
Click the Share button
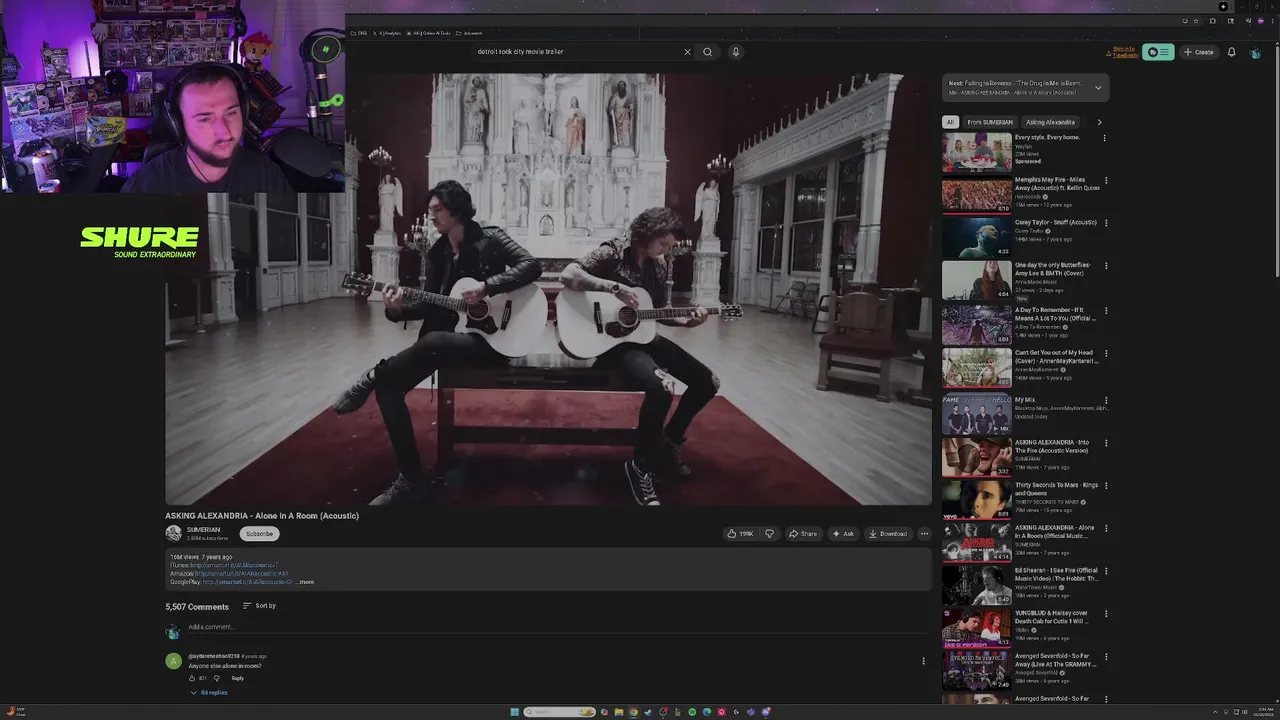point(802,534)
